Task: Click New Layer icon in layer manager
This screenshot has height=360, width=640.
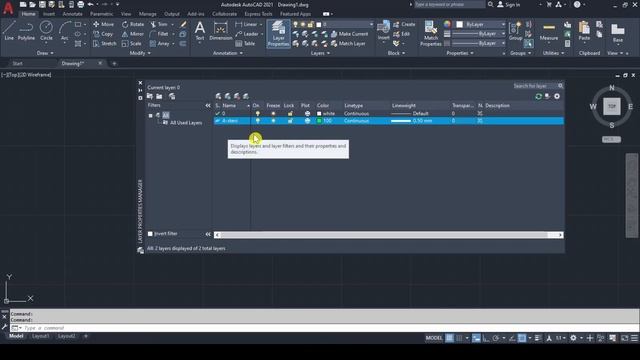Action: [218, 96]
